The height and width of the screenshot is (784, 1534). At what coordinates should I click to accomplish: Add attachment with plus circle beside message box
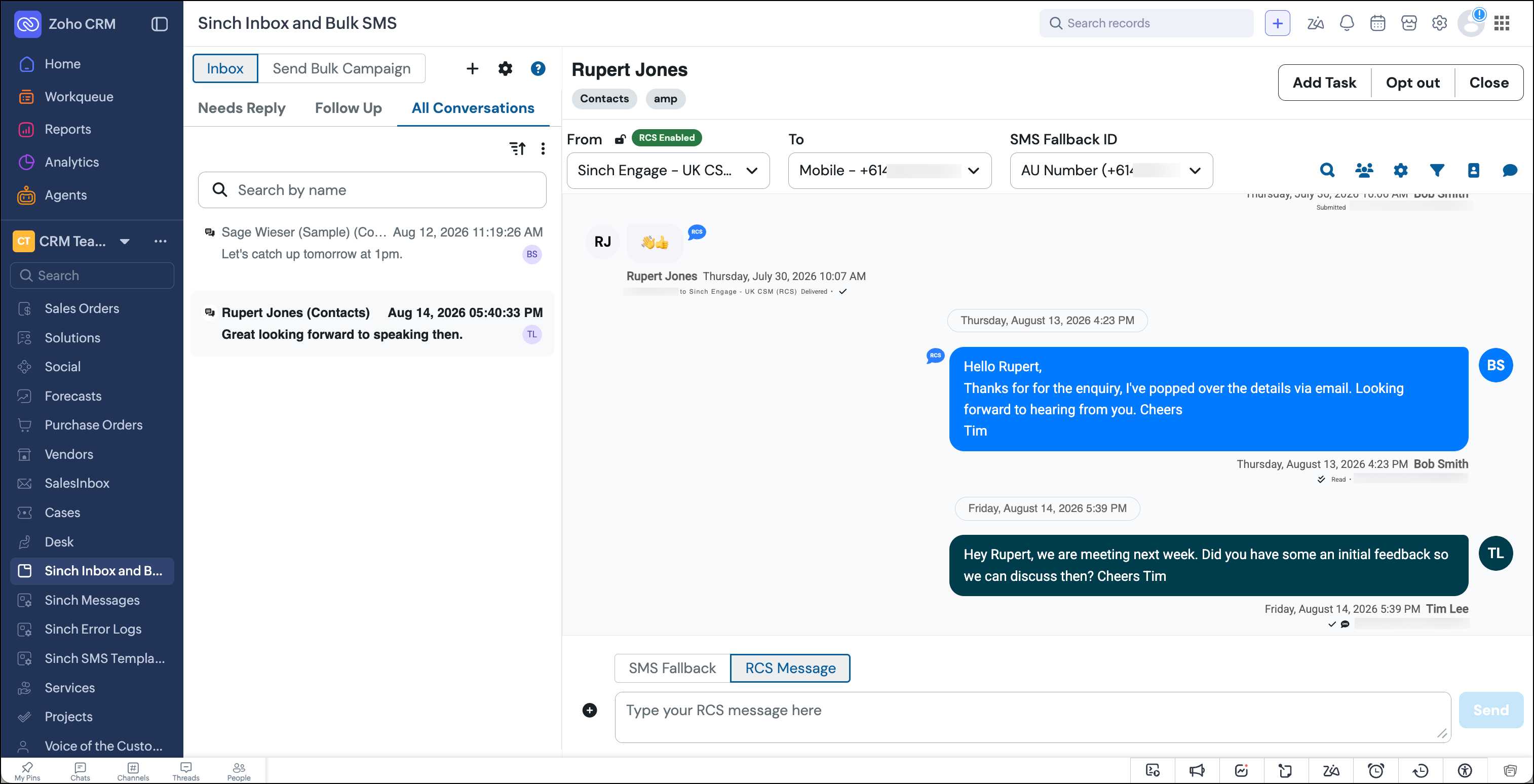tap(590, 710)
